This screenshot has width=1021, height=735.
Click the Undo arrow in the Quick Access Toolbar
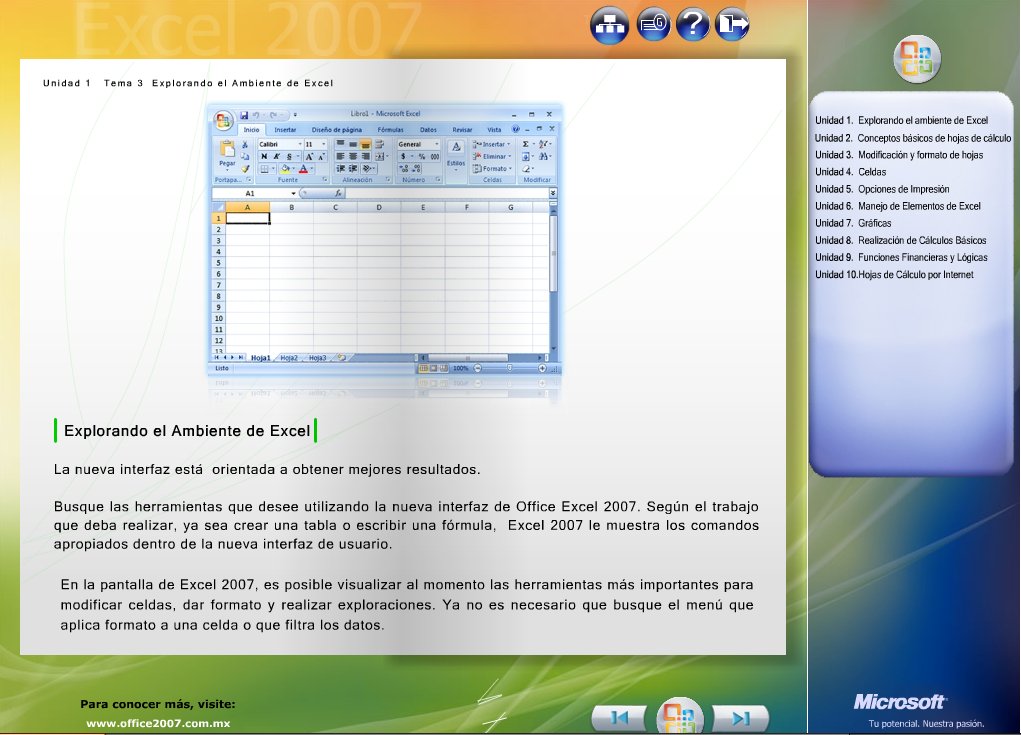click(x=256, y=115)
